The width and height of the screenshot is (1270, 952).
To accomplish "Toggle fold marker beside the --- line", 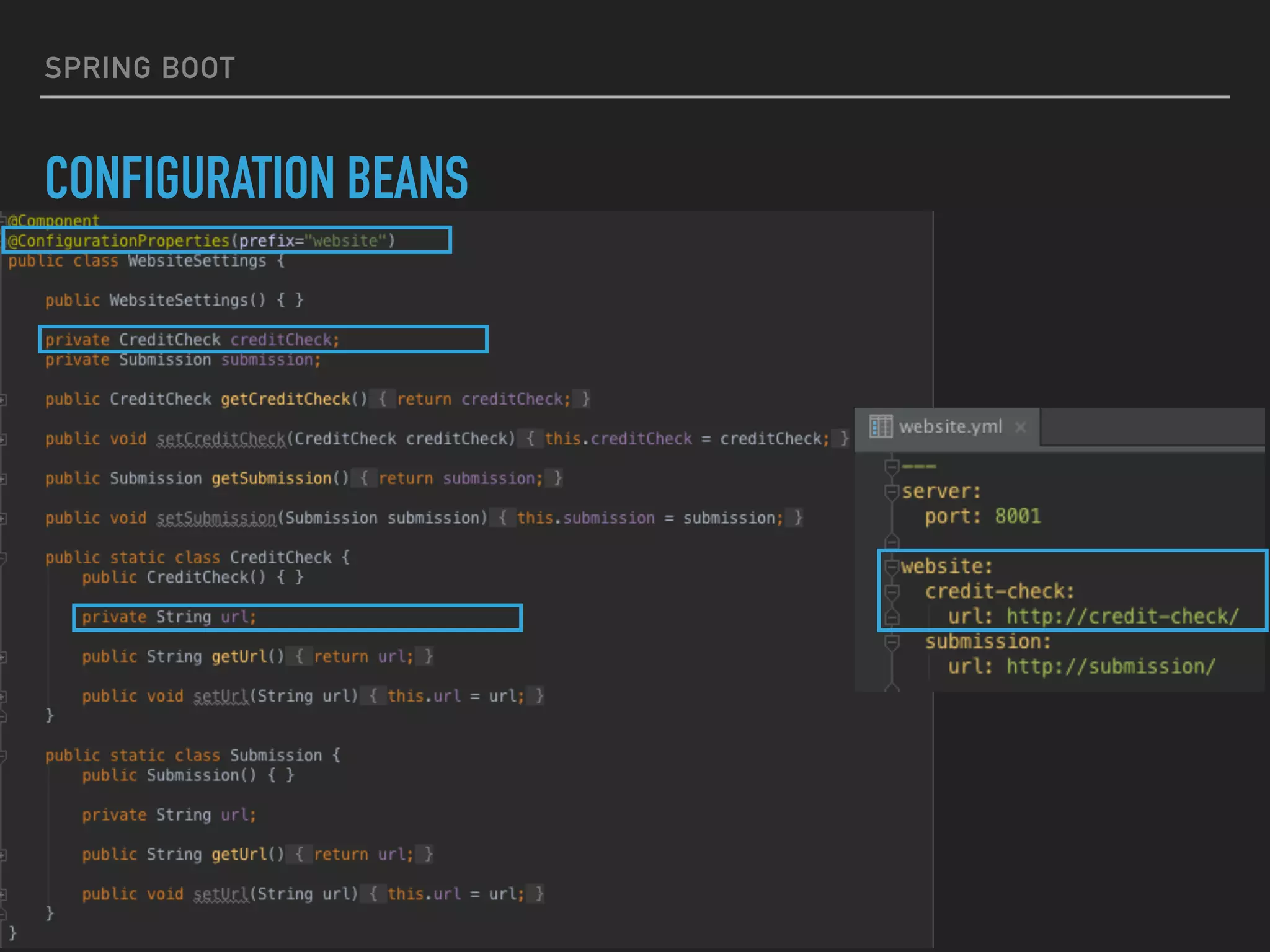I will click(x=892, y=466).
